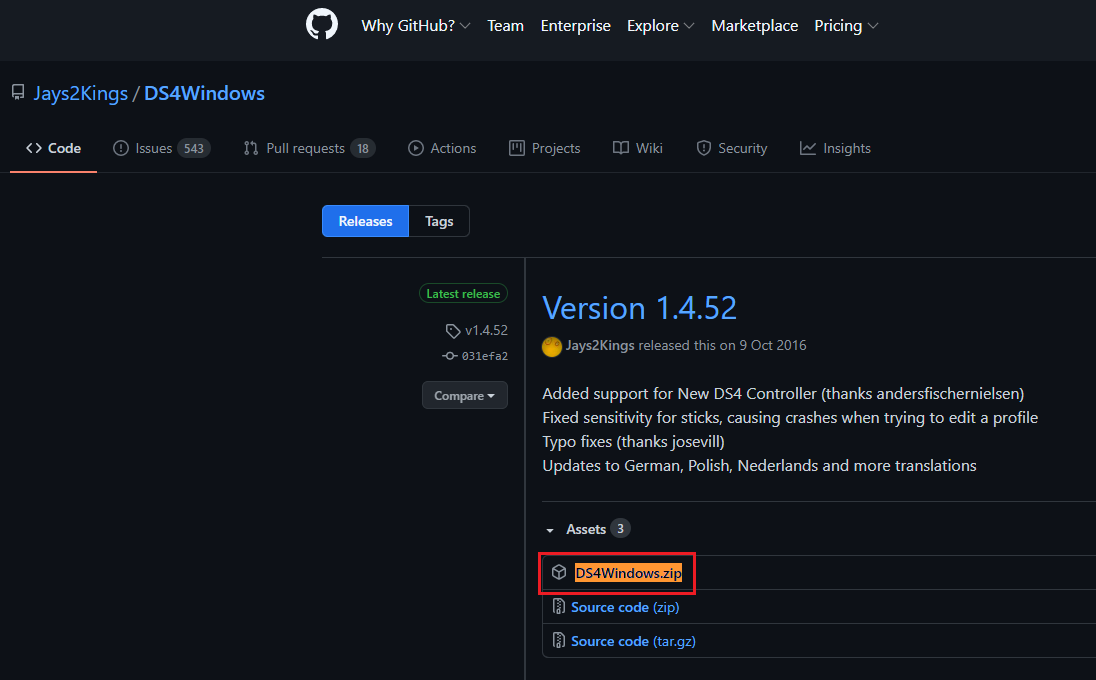Expand the Pricing dropdown menu
1096x680 pixels.
point(846,26)
